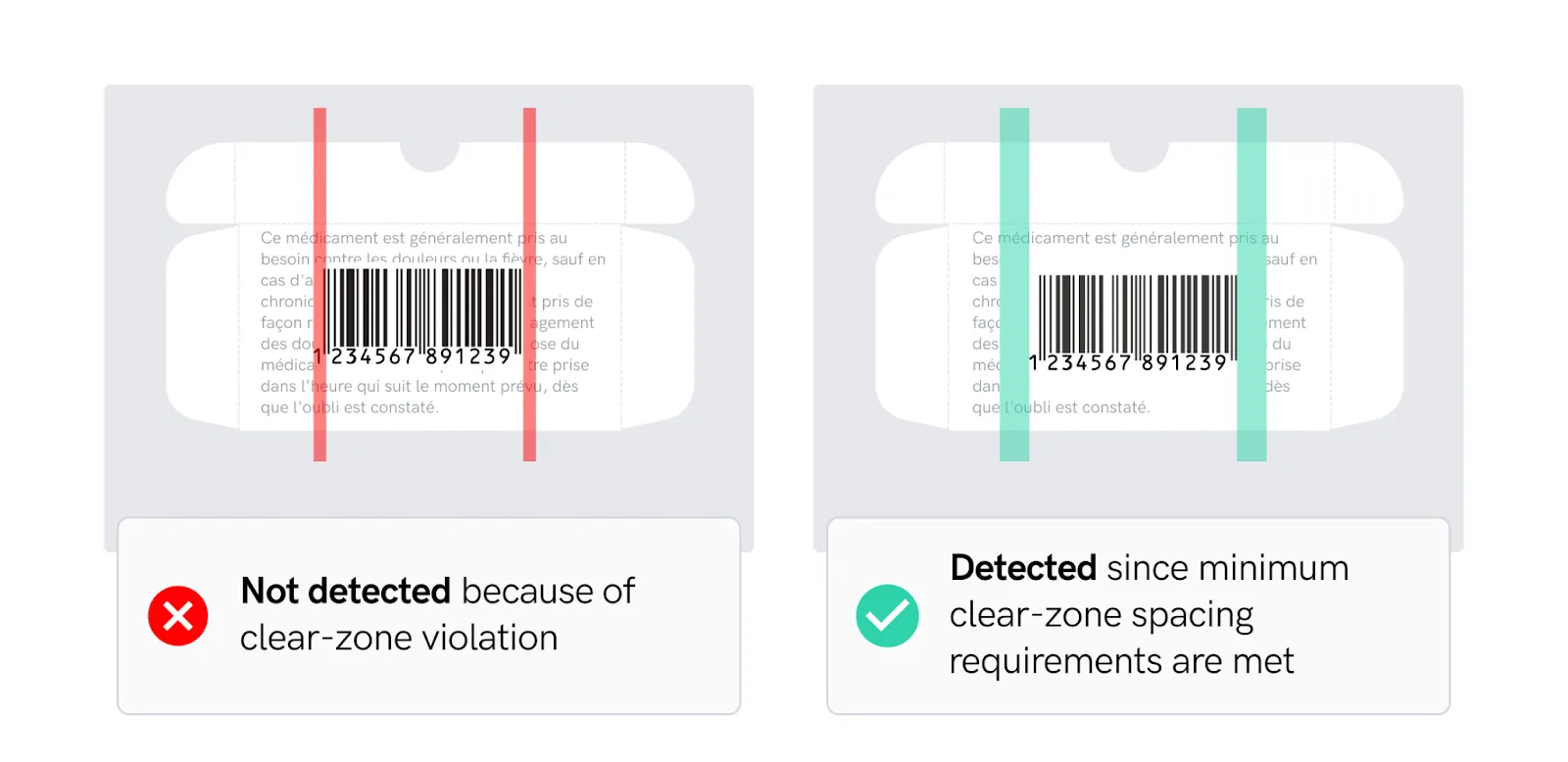Image resolution: width=1568 pixels, height=762 pixels.
Task: Click the right green clear-zone band
Action: pyautogui.click(x=1251, y=284)
